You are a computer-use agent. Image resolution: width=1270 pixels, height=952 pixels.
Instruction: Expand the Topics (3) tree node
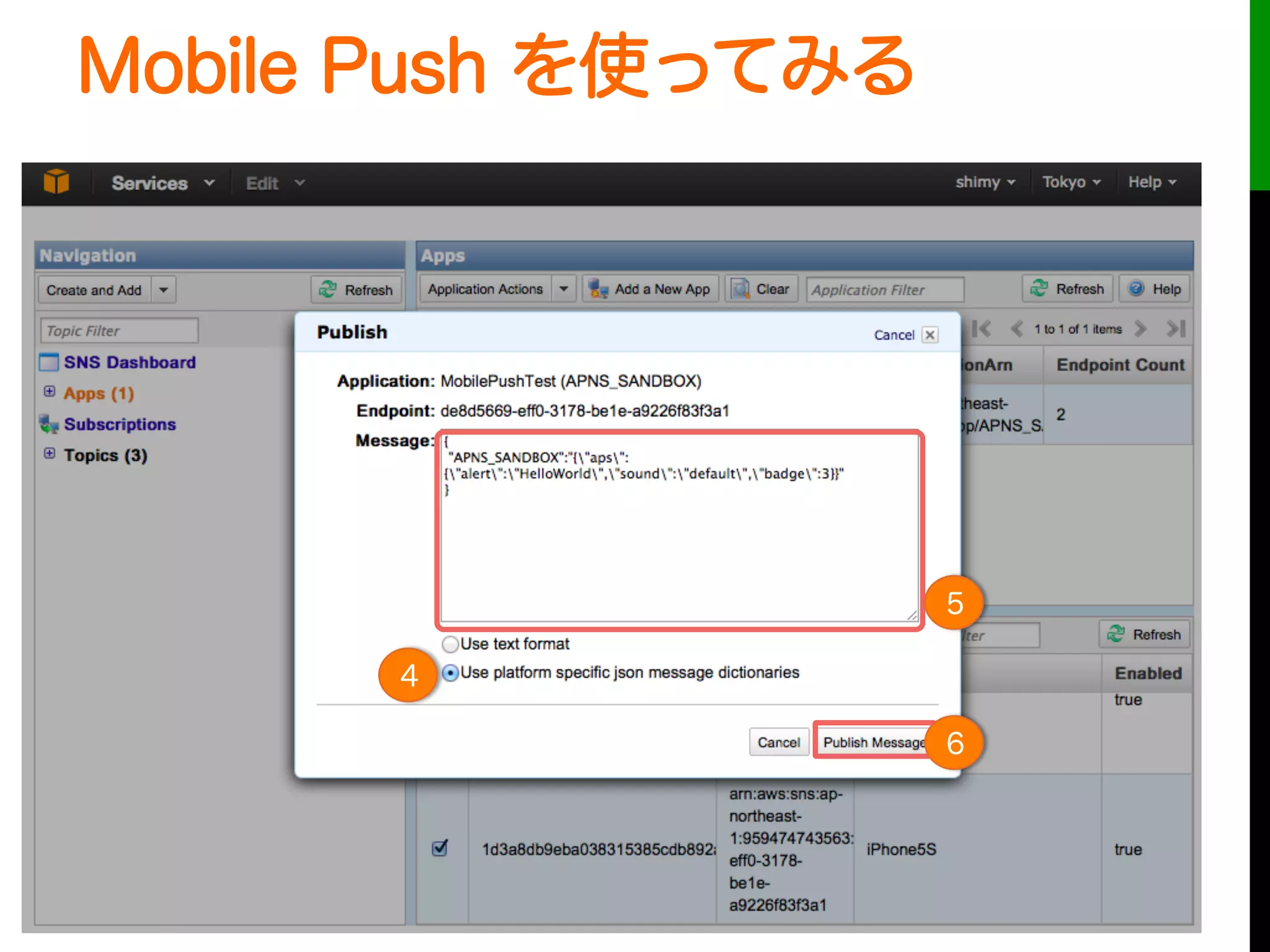[x=50, y=454]
